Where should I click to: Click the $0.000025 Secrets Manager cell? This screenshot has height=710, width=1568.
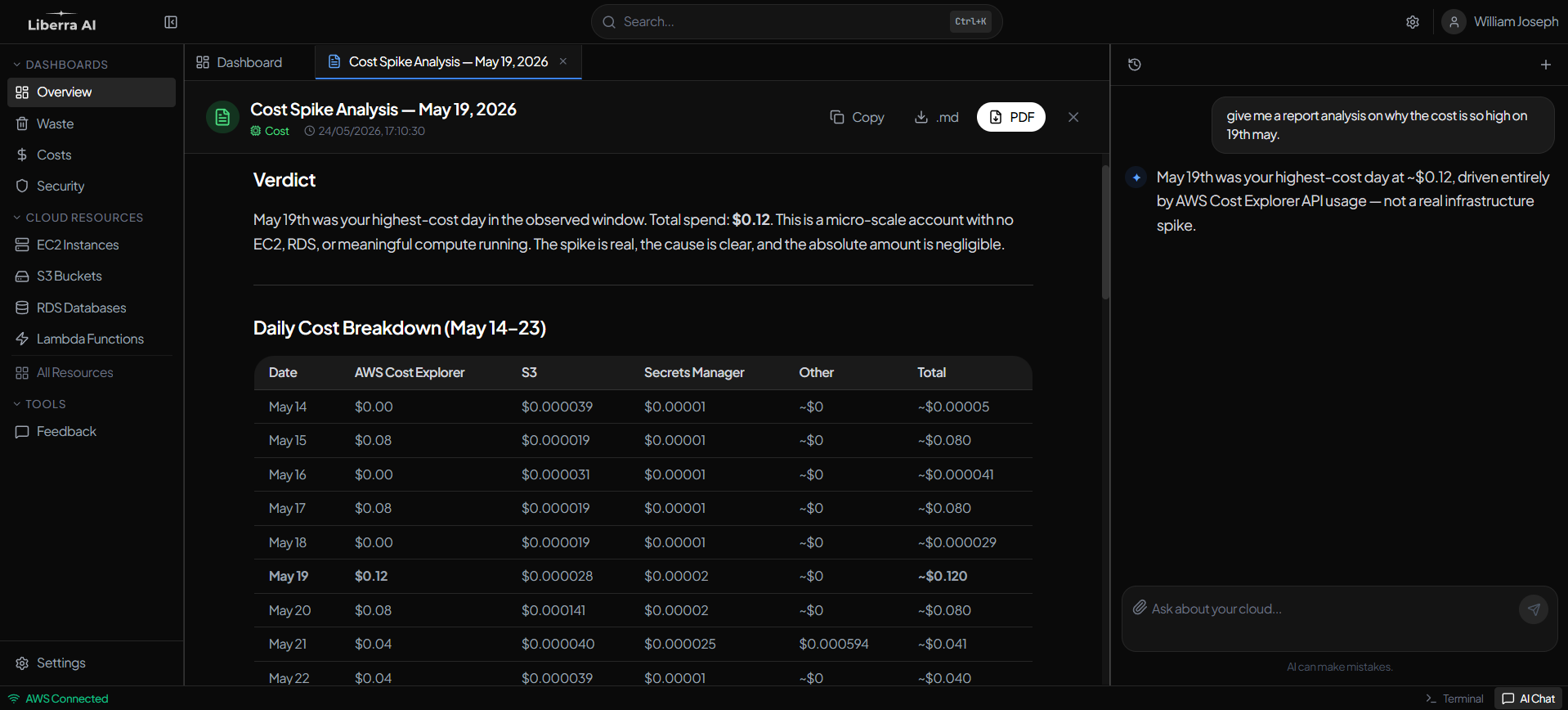coord(680,644)
